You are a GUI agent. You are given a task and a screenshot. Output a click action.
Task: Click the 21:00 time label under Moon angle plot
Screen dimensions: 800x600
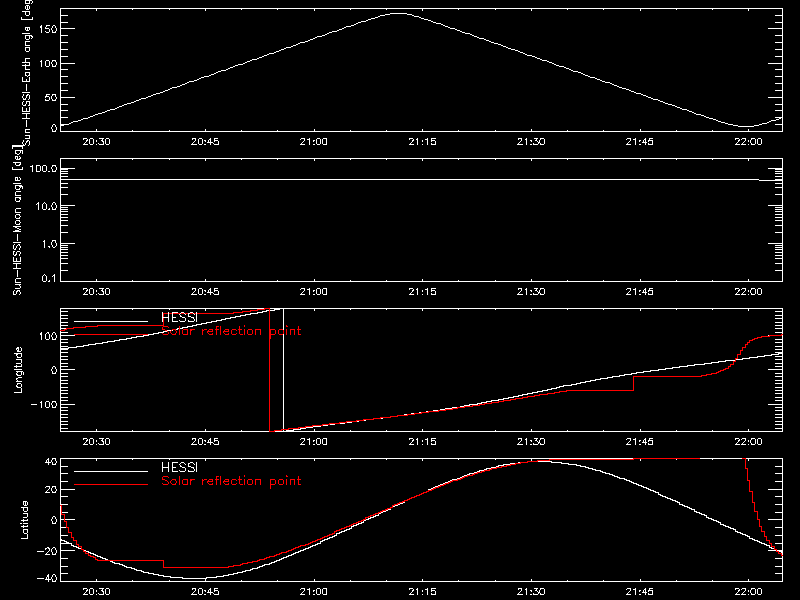[x=314, y=292]
